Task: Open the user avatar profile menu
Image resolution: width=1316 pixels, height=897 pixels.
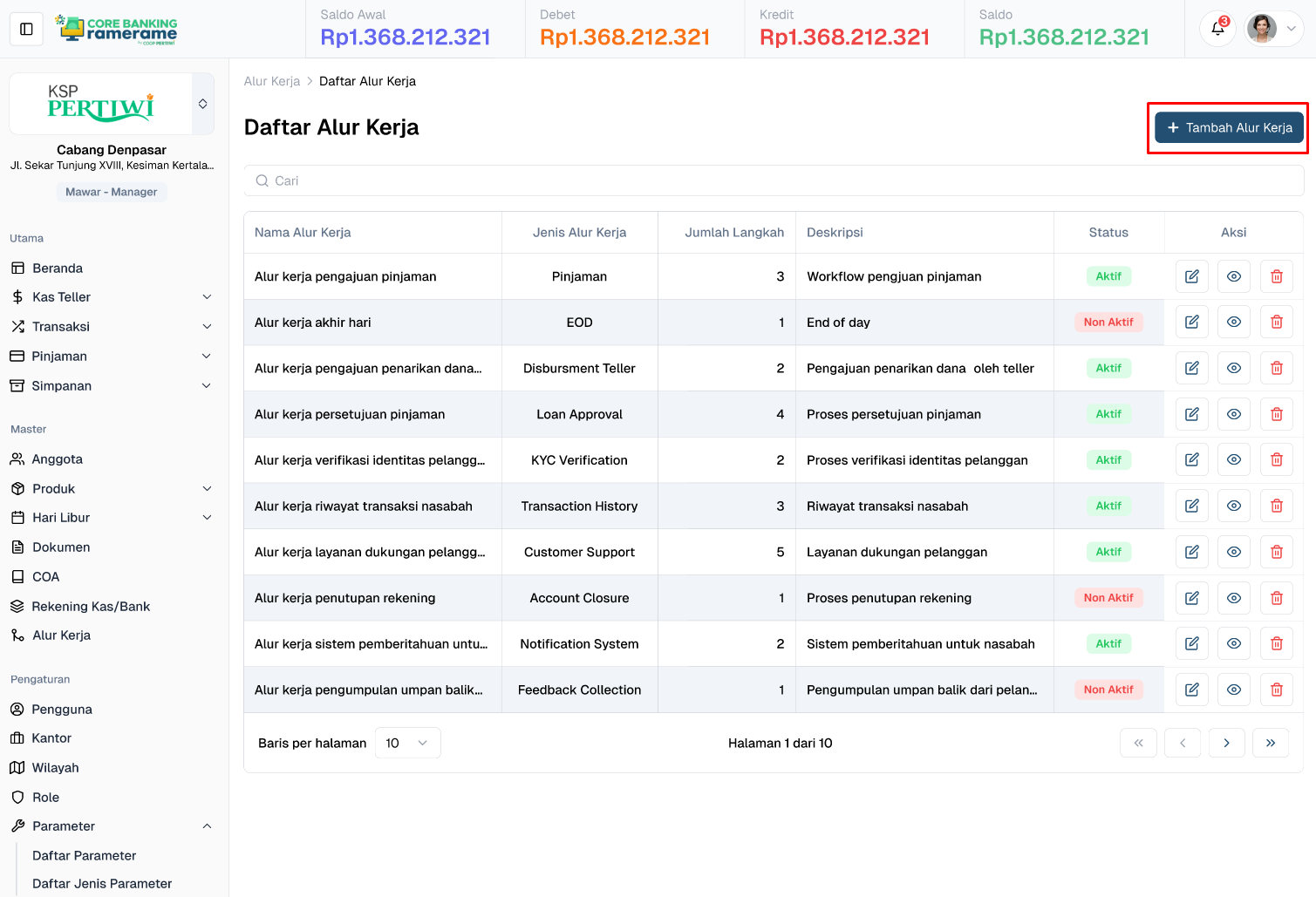Action: [x=1272, y=29]
